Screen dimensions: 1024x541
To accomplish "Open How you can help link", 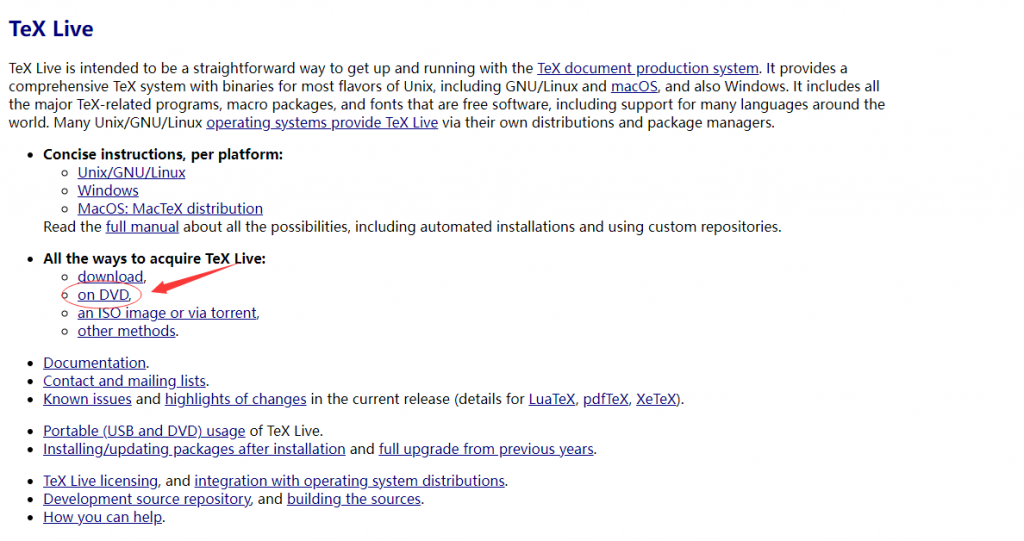I will point(103,517).
